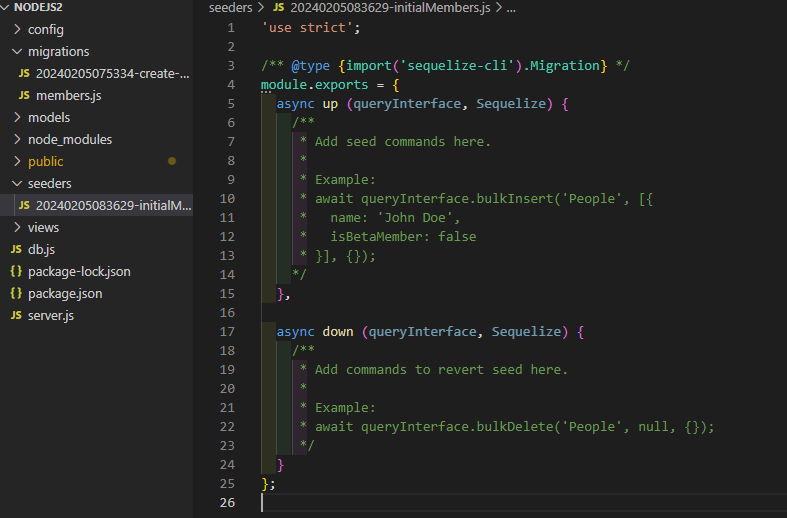Click 'Add commands to revert seed here.'
787x518 pixels.
tap(441, 369)
